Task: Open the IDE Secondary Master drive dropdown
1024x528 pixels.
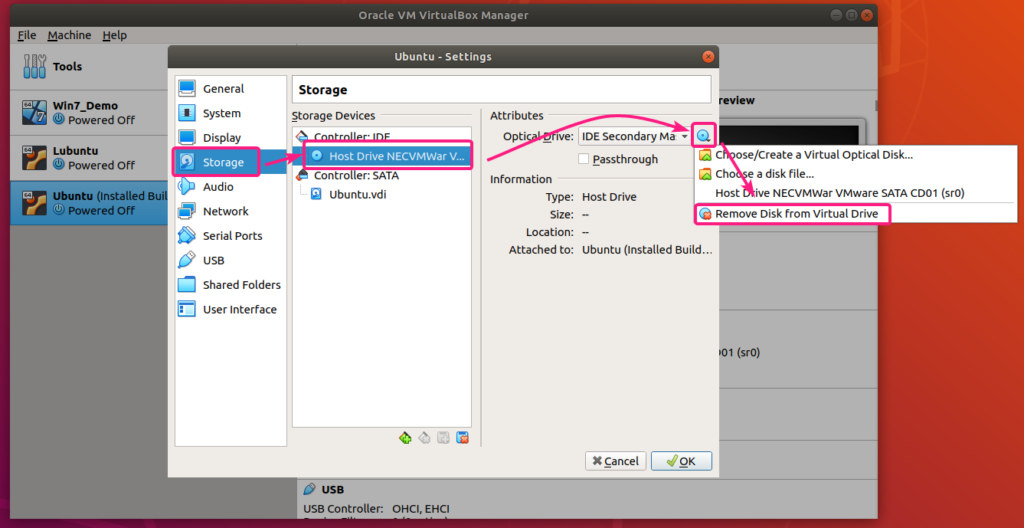Action: (634, 136)
